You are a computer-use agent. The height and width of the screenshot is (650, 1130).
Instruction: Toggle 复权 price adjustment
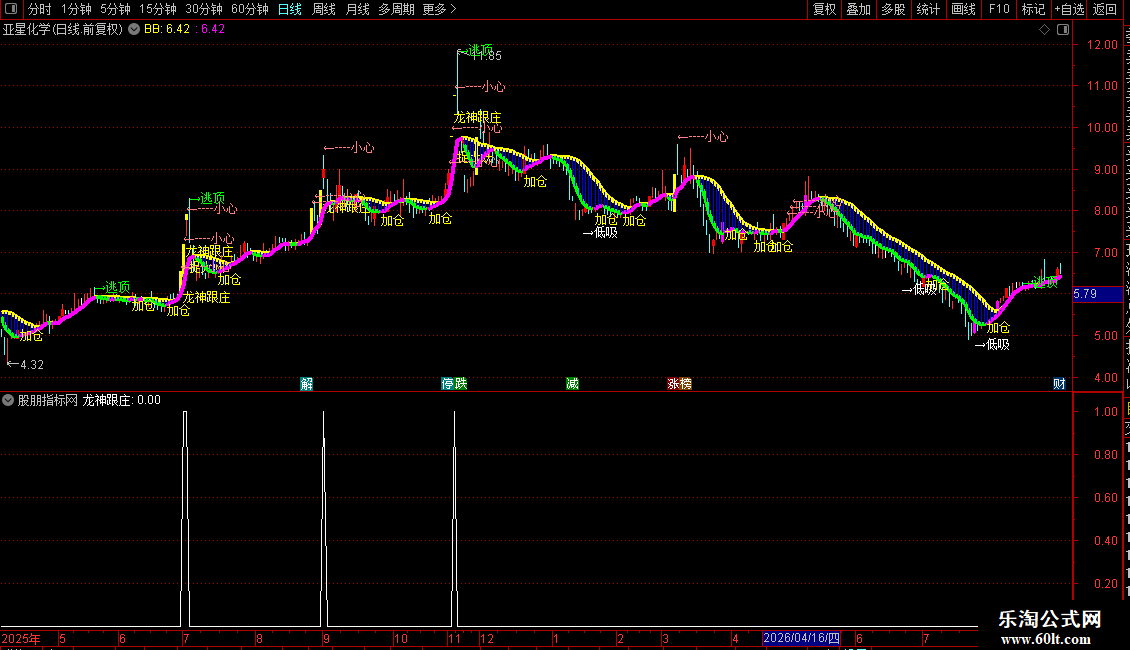tap(824, 9)
